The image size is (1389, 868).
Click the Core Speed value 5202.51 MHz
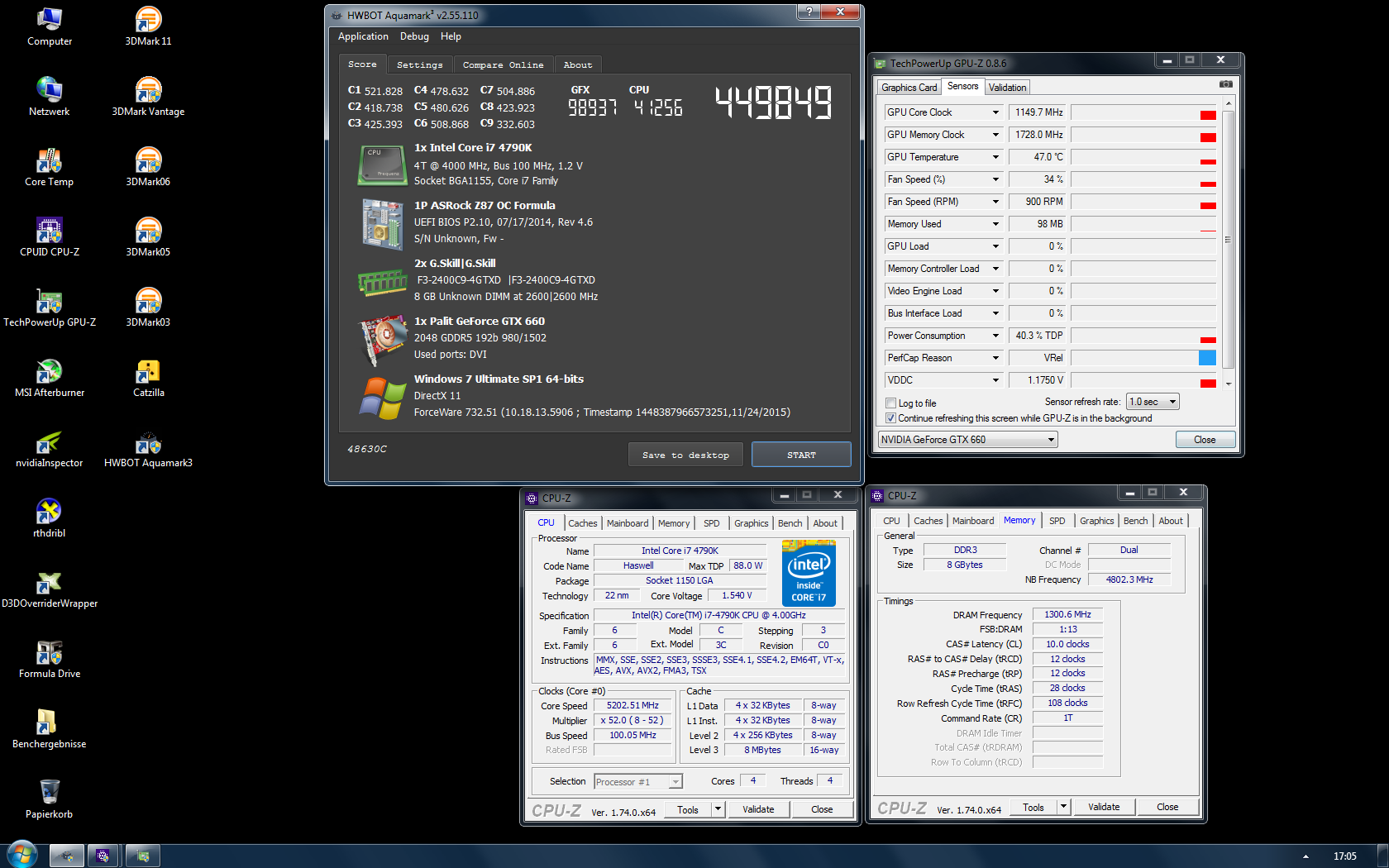[632, 706]
